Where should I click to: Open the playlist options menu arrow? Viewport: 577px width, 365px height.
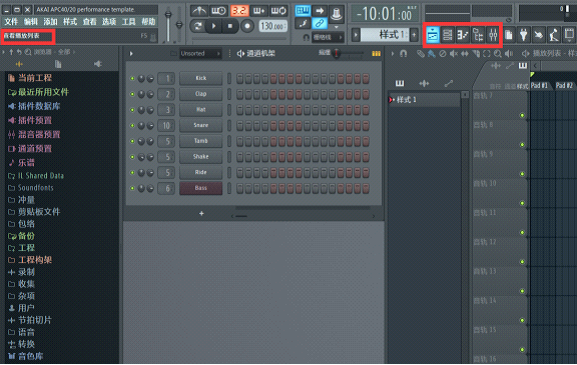pos(393,54)
